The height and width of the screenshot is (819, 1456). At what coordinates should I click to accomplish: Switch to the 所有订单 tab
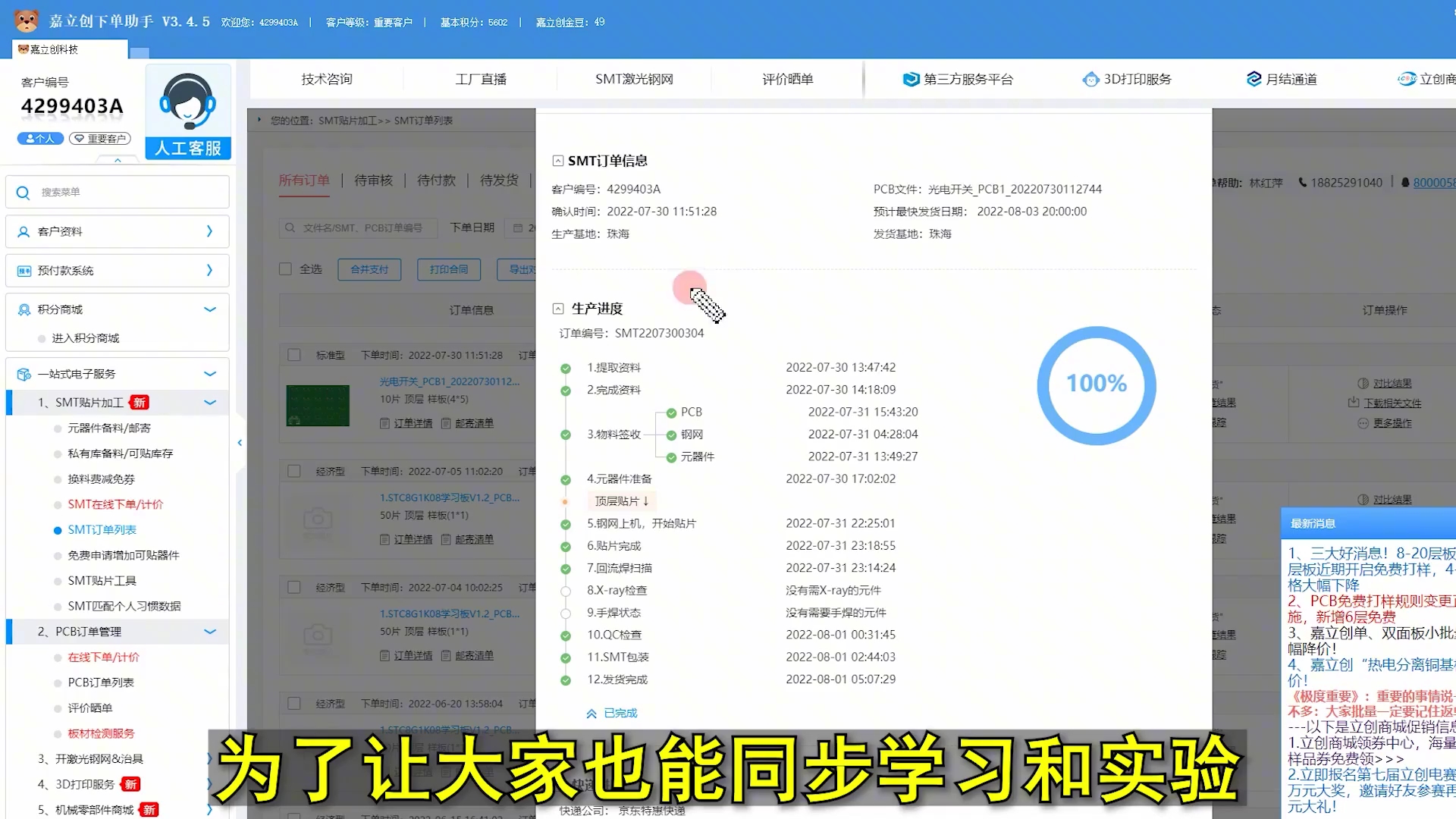click(304, 180)
